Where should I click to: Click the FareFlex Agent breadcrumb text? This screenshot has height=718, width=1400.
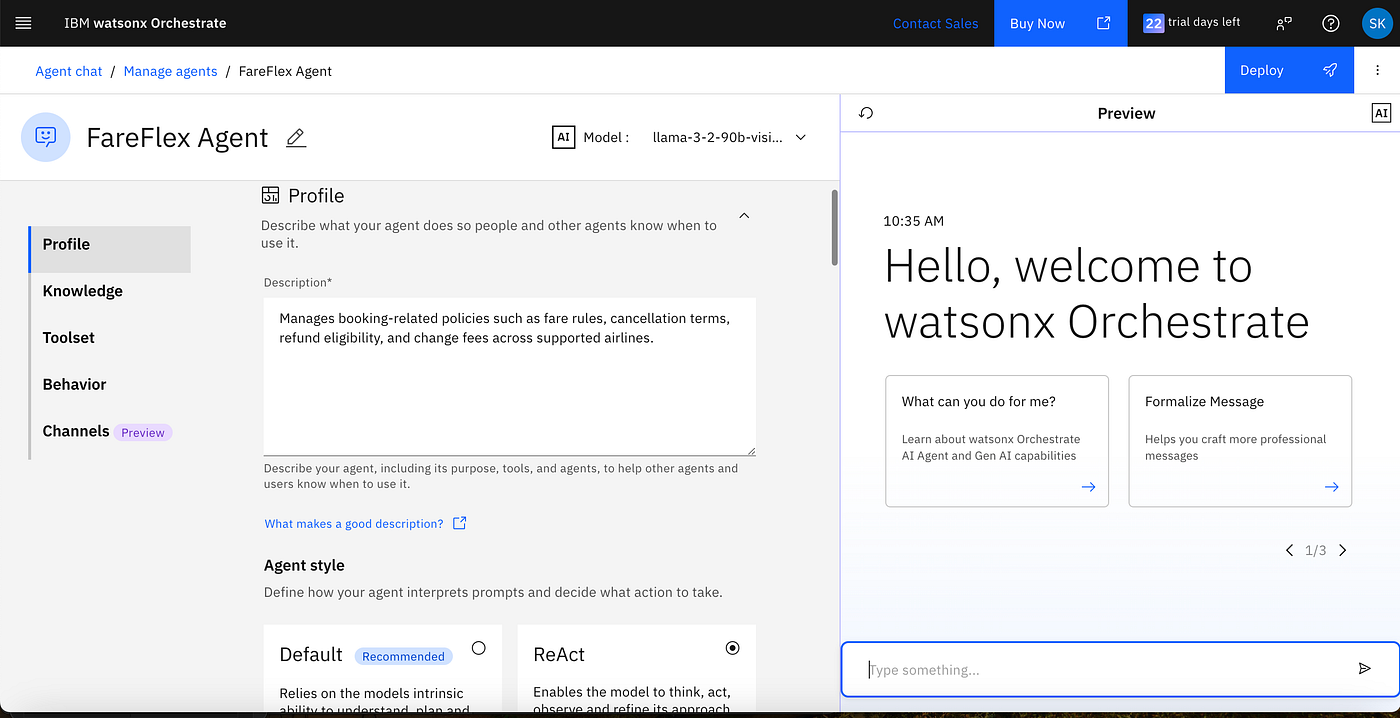(x=285, y=71)
